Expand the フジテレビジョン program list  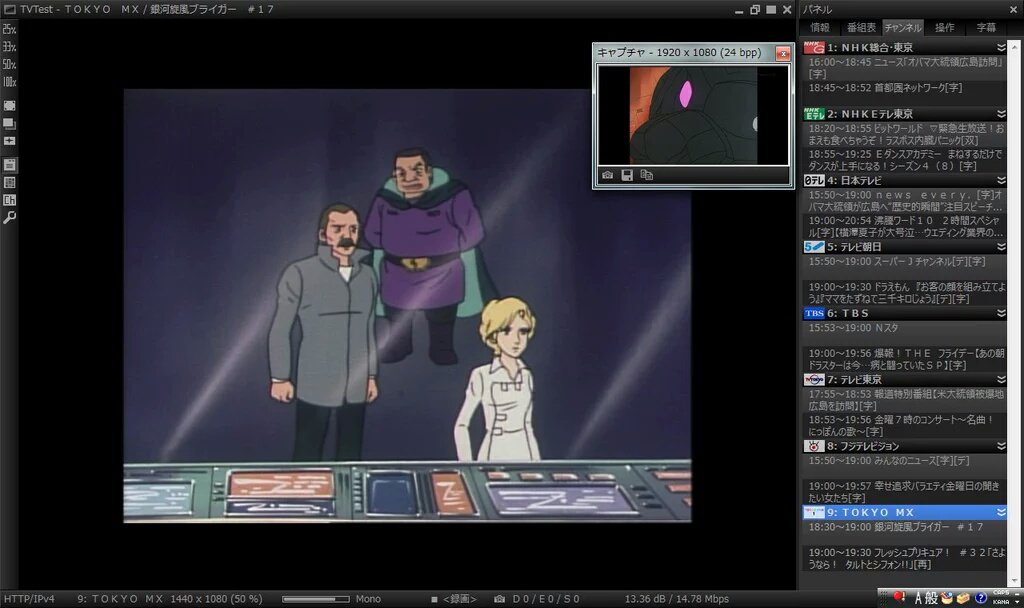coord(1000,446)
